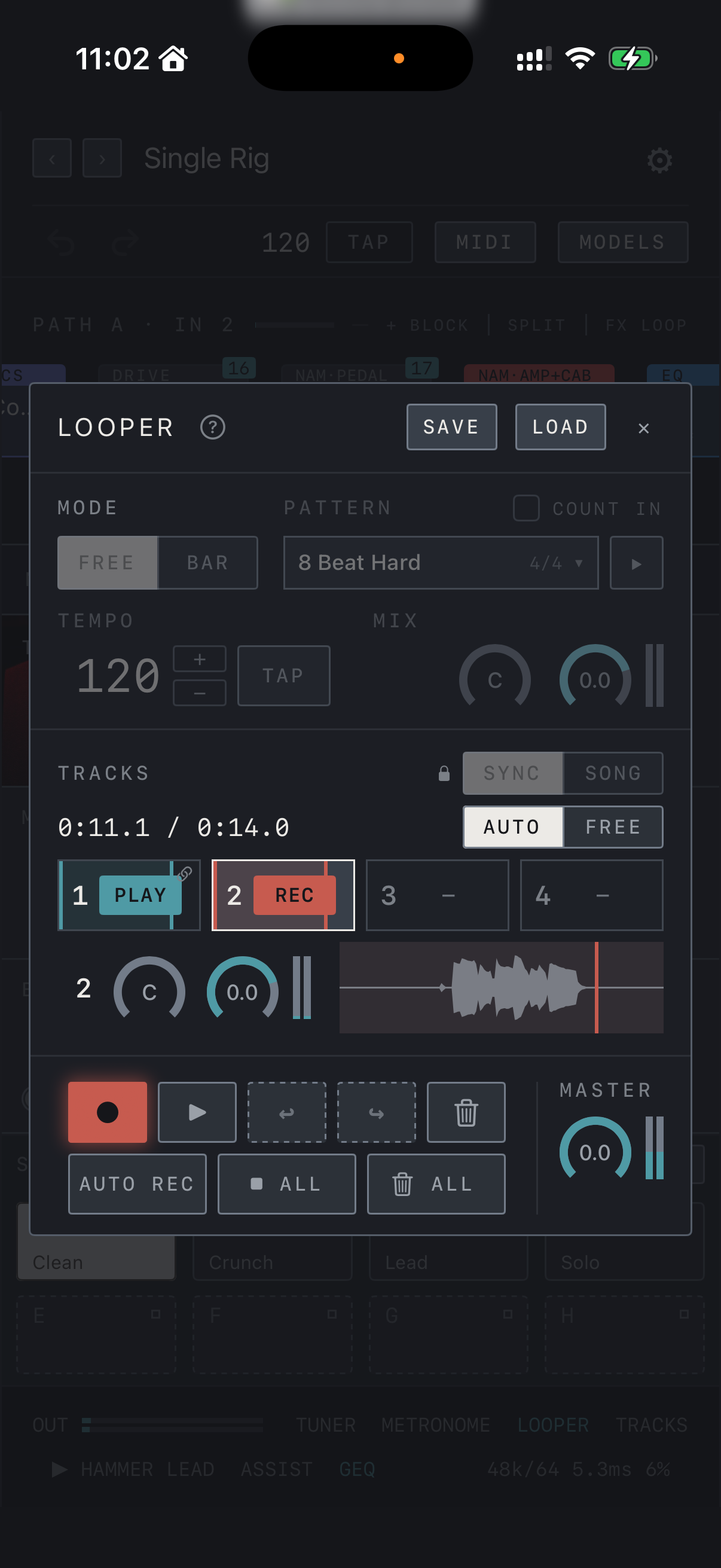Play the drum pattern preview

[x=637, y=562]
